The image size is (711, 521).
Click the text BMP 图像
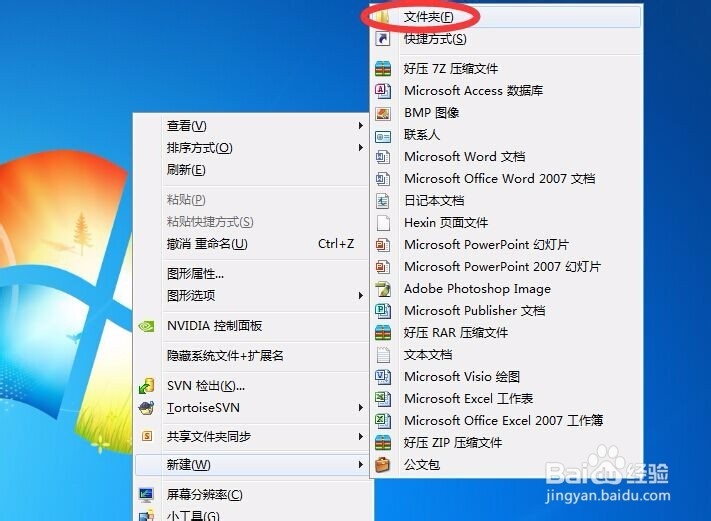coord(431,112)
